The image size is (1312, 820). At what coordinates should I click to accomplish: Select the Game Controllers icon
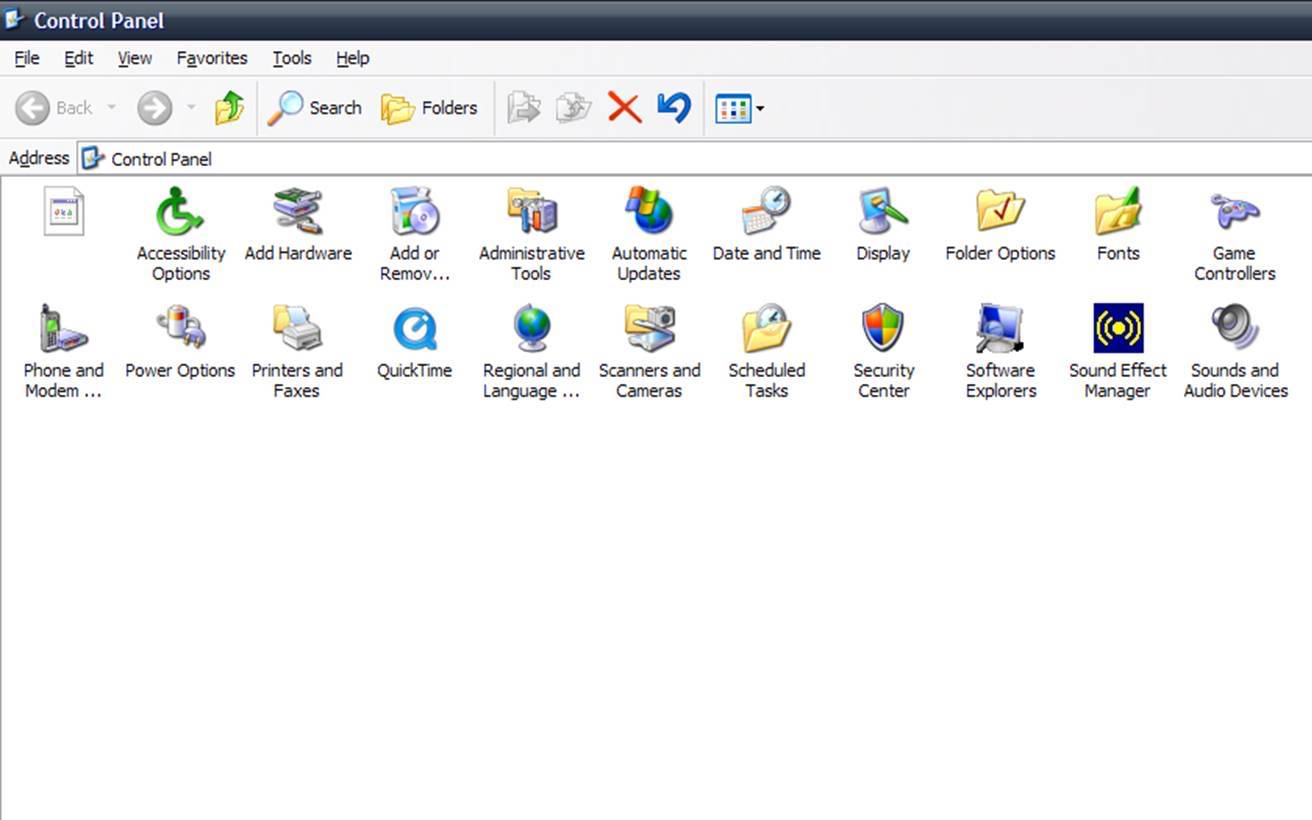pyautogui.click(x=1235, y=213)
